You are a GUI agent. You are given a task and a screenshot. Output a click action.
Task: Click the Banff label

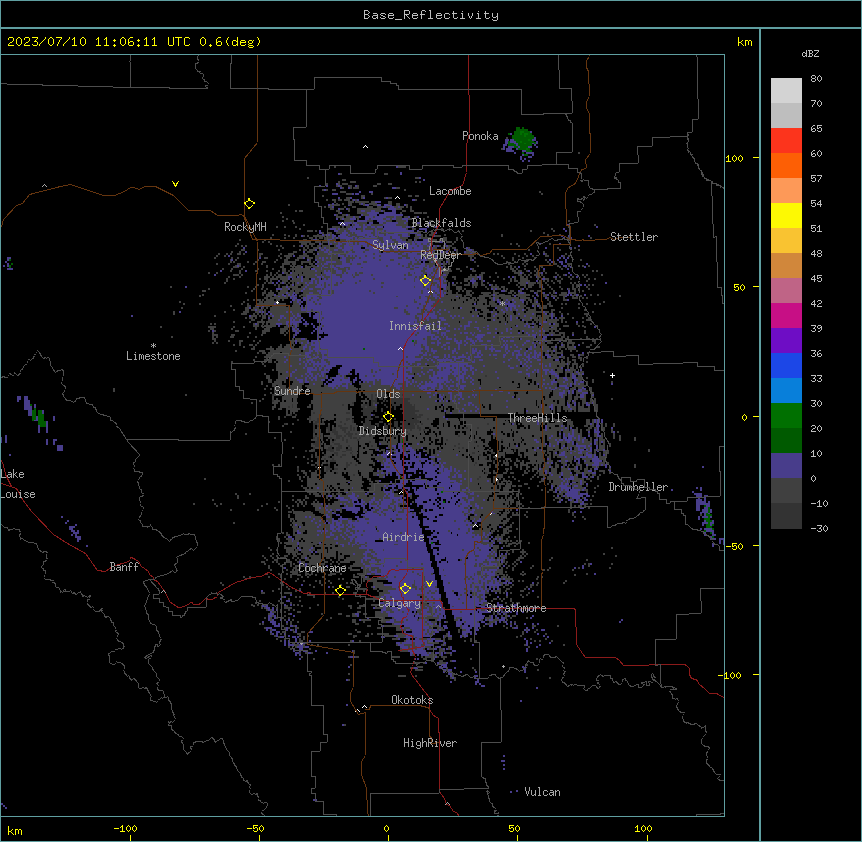(124, 567)
